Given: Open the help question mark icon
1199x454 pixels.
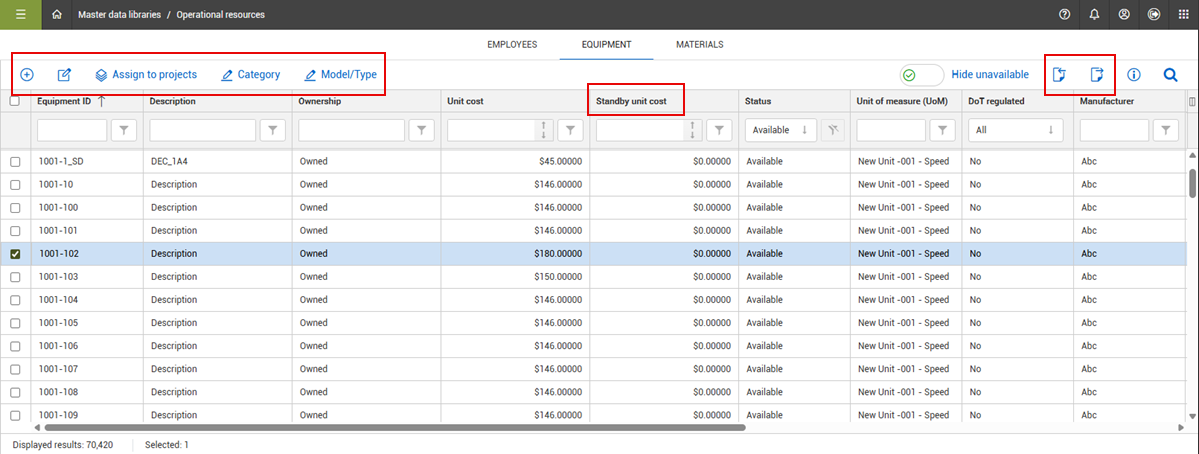Looking at the screenshot, I should pos(1064,14).
